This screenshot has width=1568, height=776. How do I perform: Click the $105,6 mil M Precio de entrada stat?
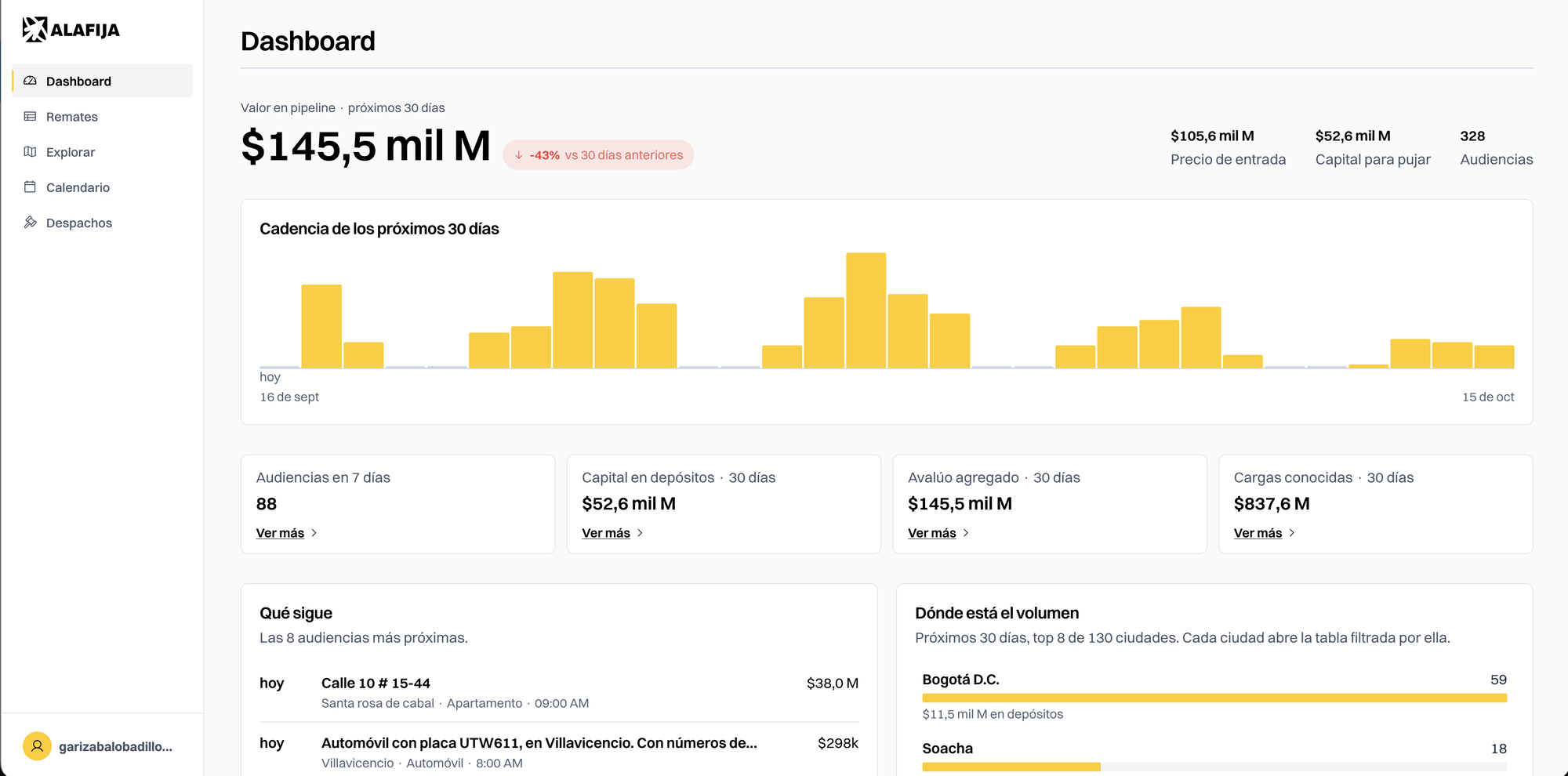1228,147
